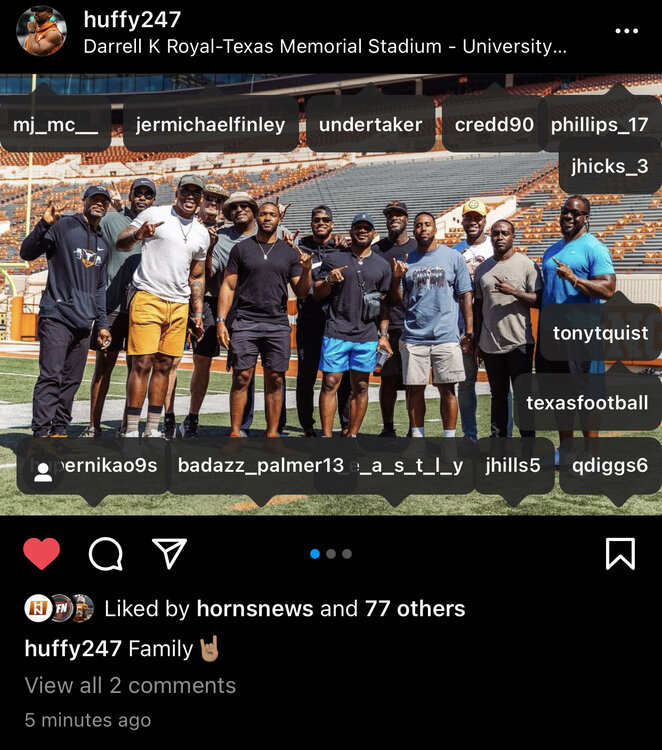Show the 77 others who liked
This screenshot has height=750, width=662.
coord(415,609)
